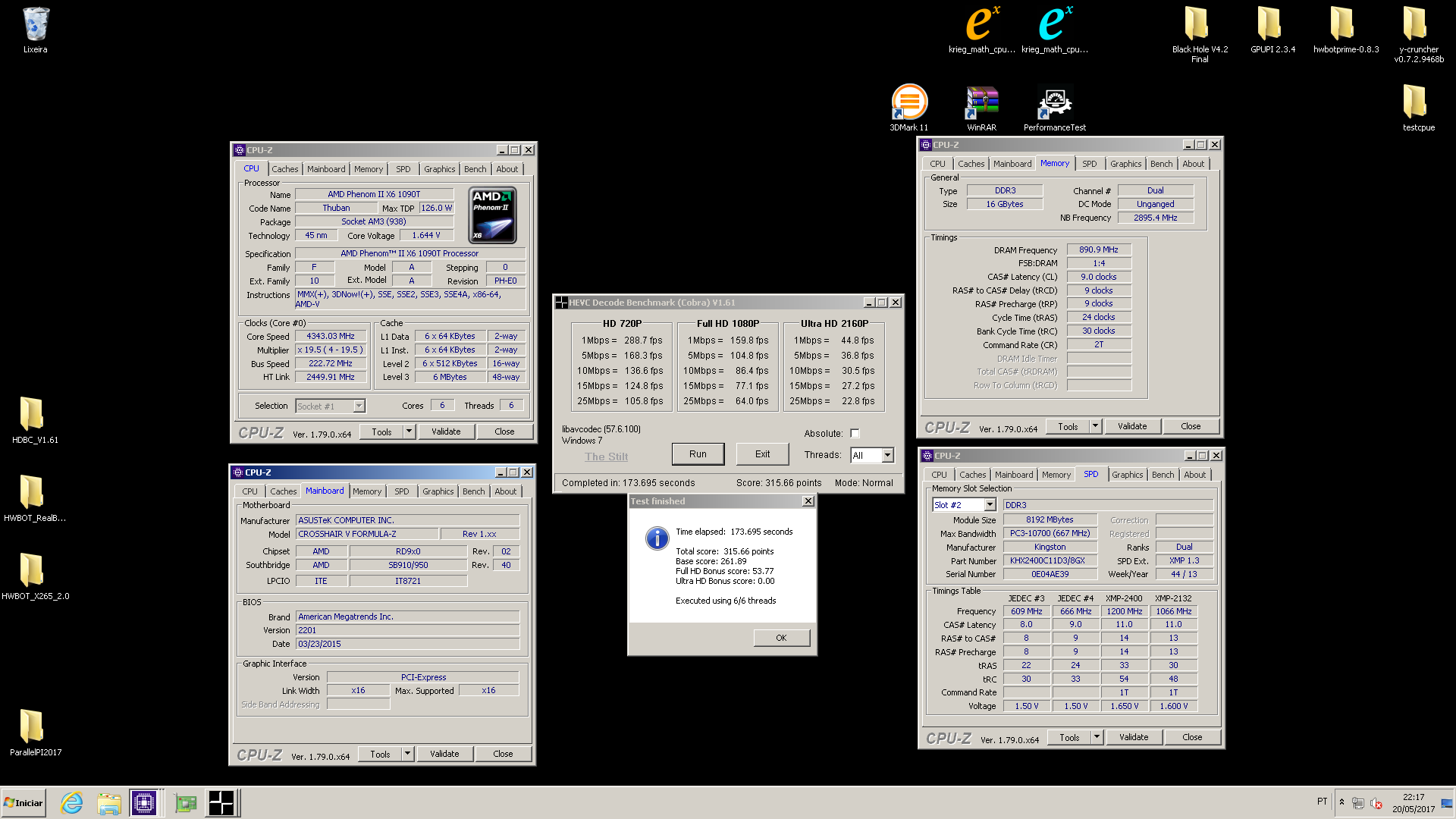Screen dimensions: 1456x819
Task: Expand Tools arrow in Mainboard window
Action: pos(407,754)
